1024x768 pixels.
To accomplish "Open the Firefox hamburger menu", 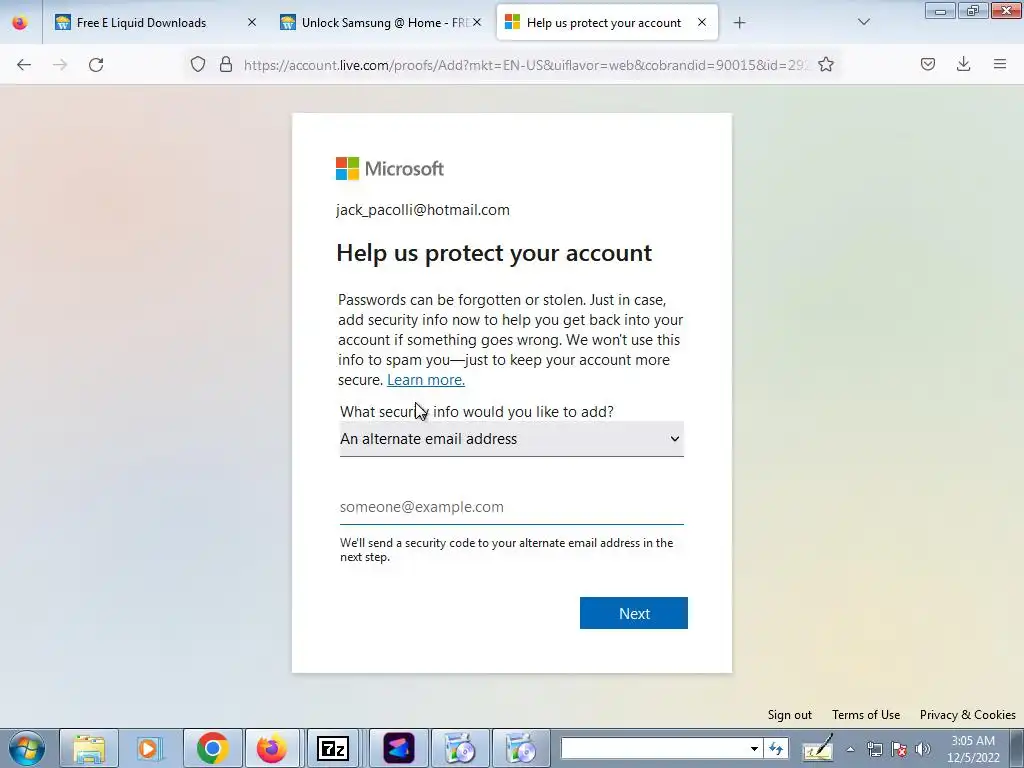I will coord(1000,64).
